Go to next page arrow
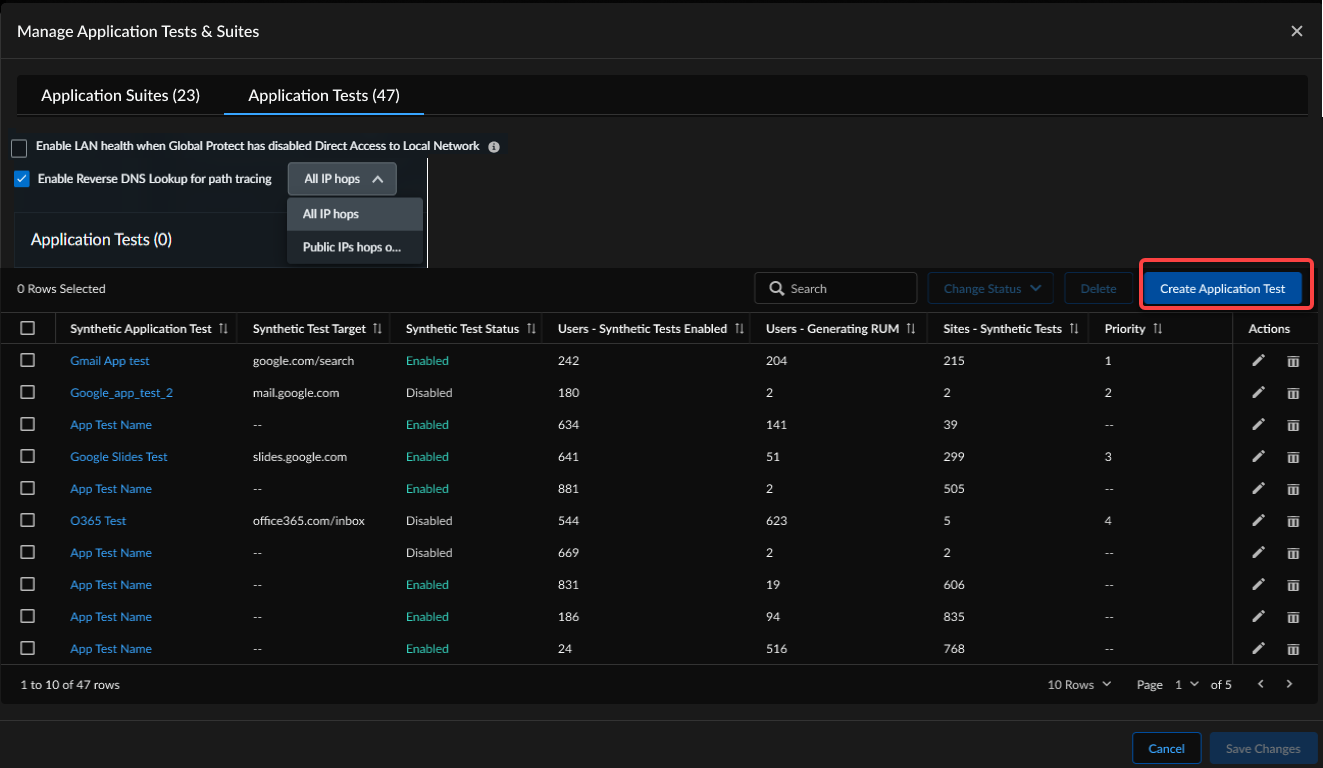This screenshot has height=768, width=1323. pyautogui.click(x=1289, y=684)
